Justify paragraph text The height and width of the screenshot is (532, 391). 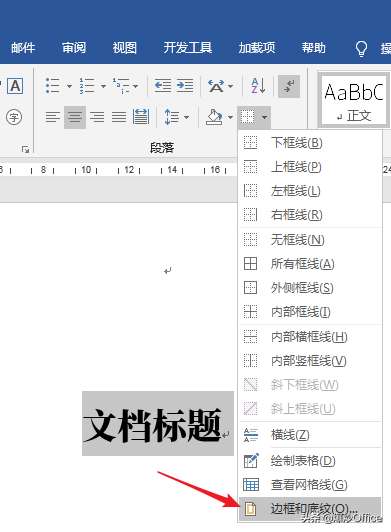pyautogui.click(x=119, y=117)
